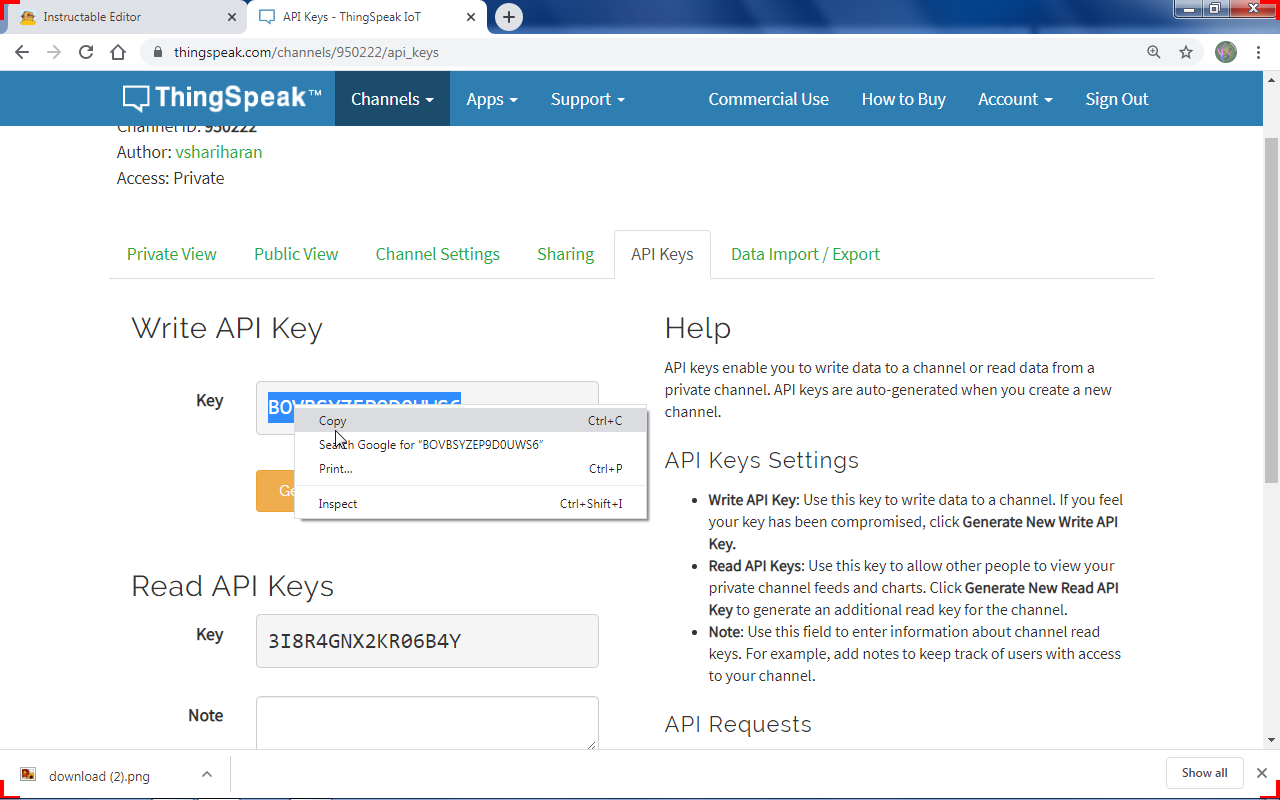
Task: Choose Copy from the context menu
Action: (471, 421)
